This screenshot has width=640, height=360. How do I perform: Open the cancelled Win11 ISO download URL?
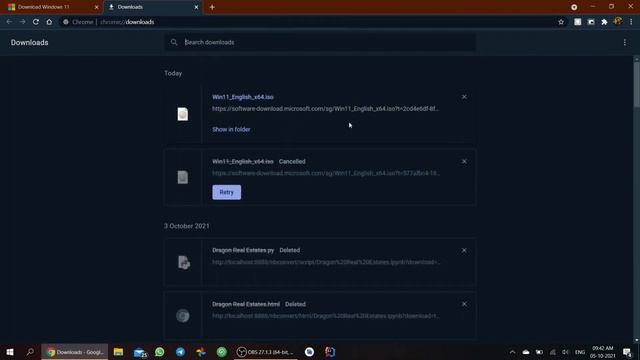click(325, 173)
